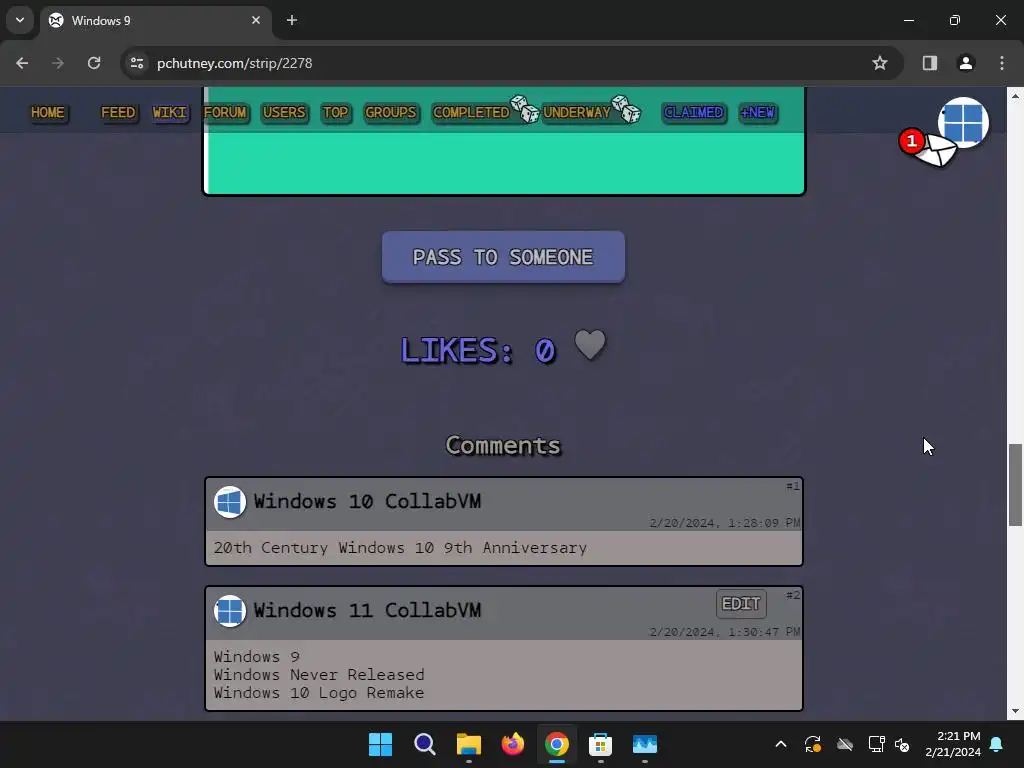The width and height of the screenshot is (1024, 768).
Task: Click comment line 'Windows Never Released'
Action: [319, 675]
